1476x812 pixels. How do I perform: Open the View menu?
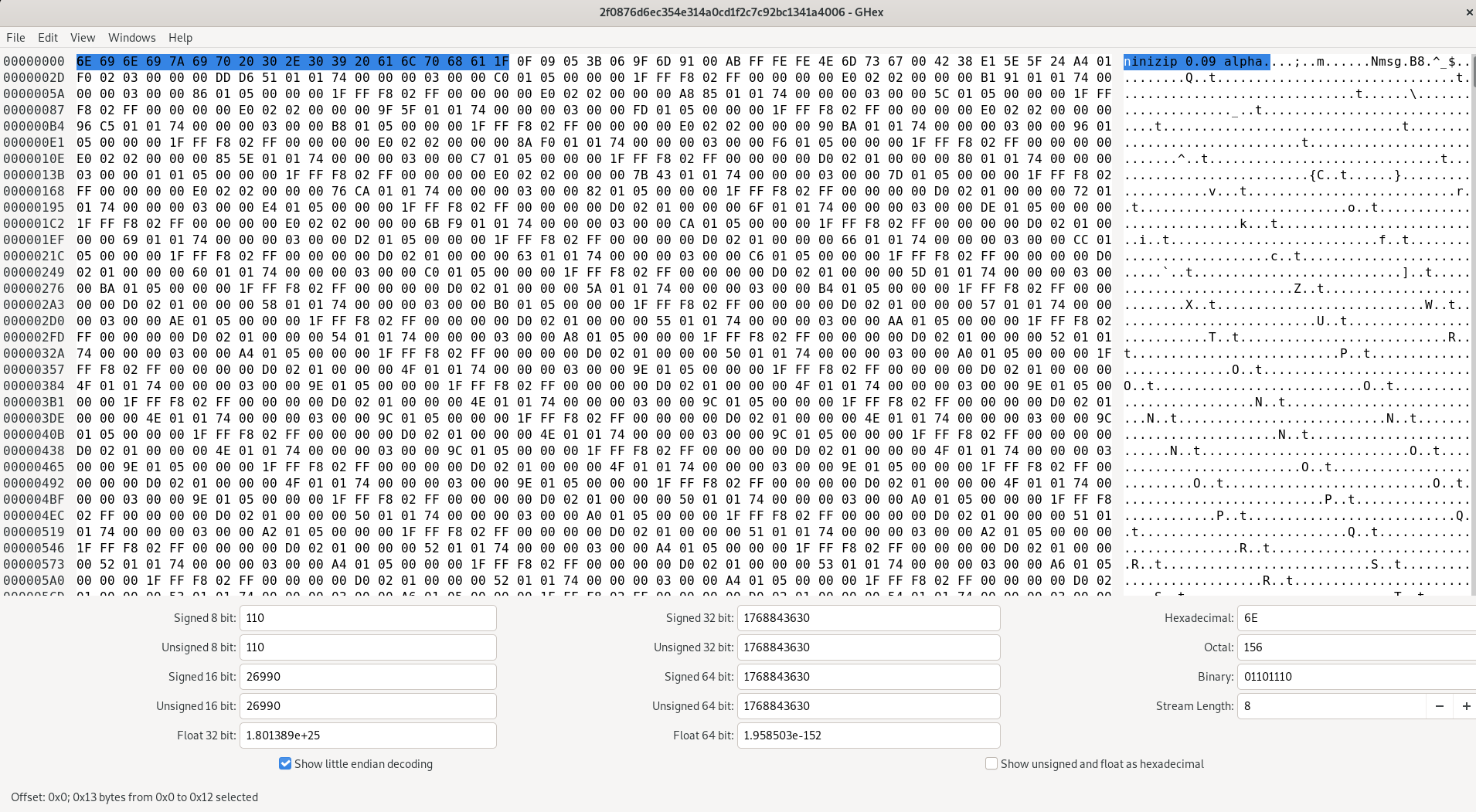click(83, 37)
